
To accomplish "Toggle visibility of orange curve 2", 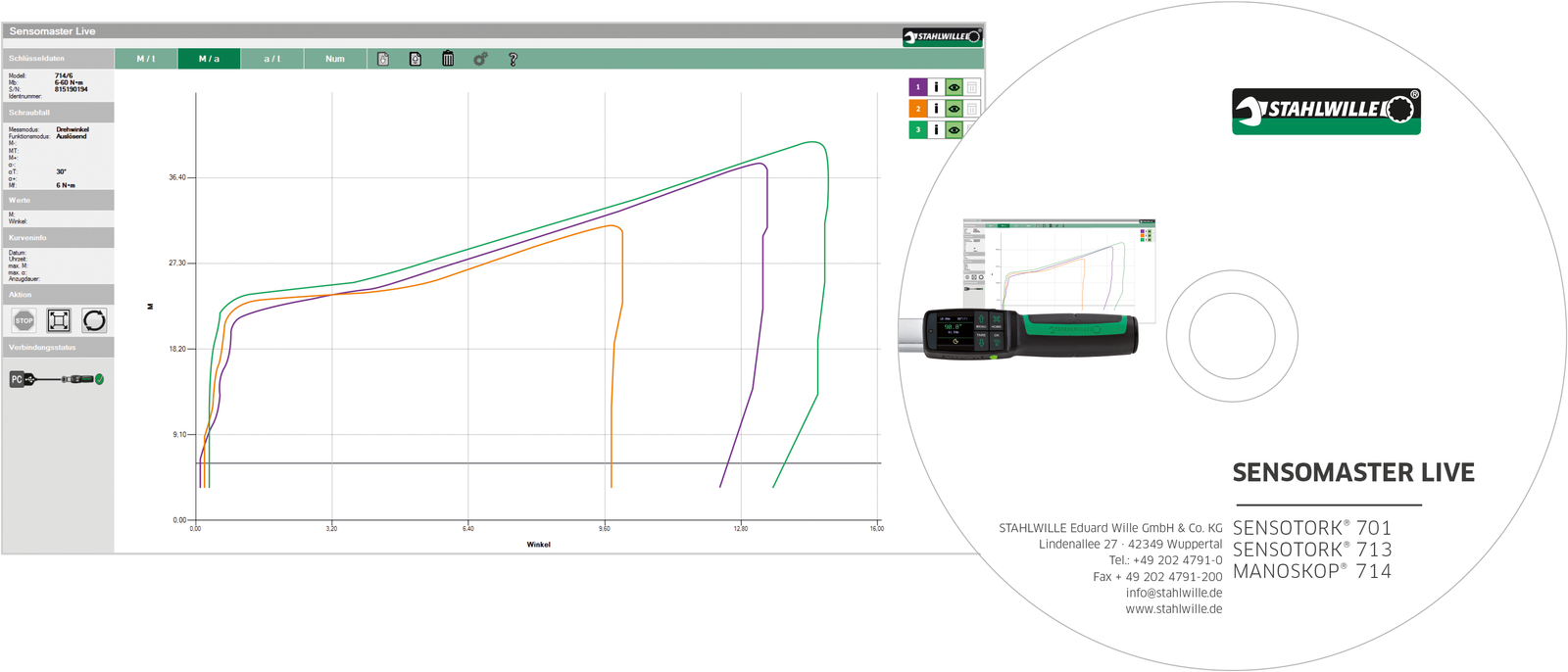I will click(x=954, y=109).
